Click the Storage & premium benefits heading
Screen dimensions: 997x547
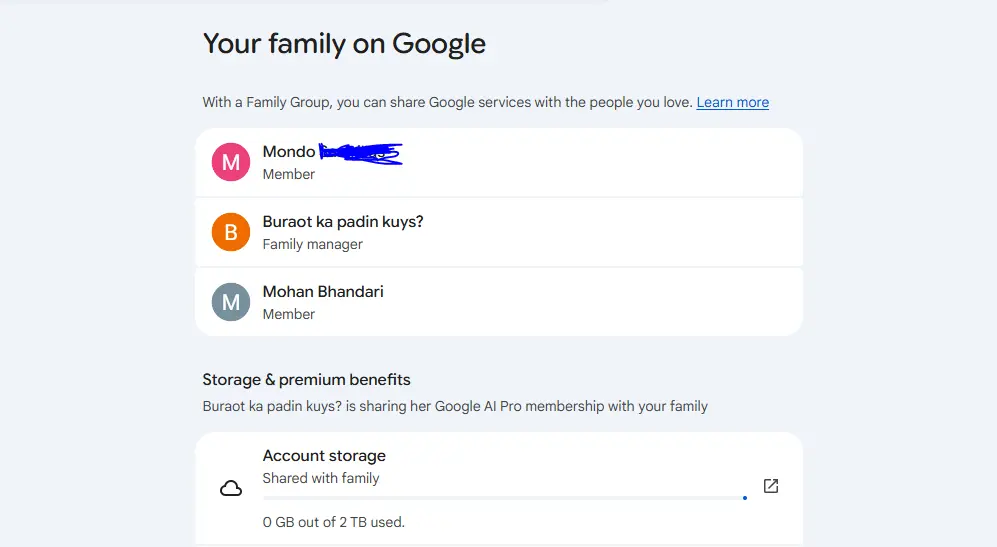[306, 380]
